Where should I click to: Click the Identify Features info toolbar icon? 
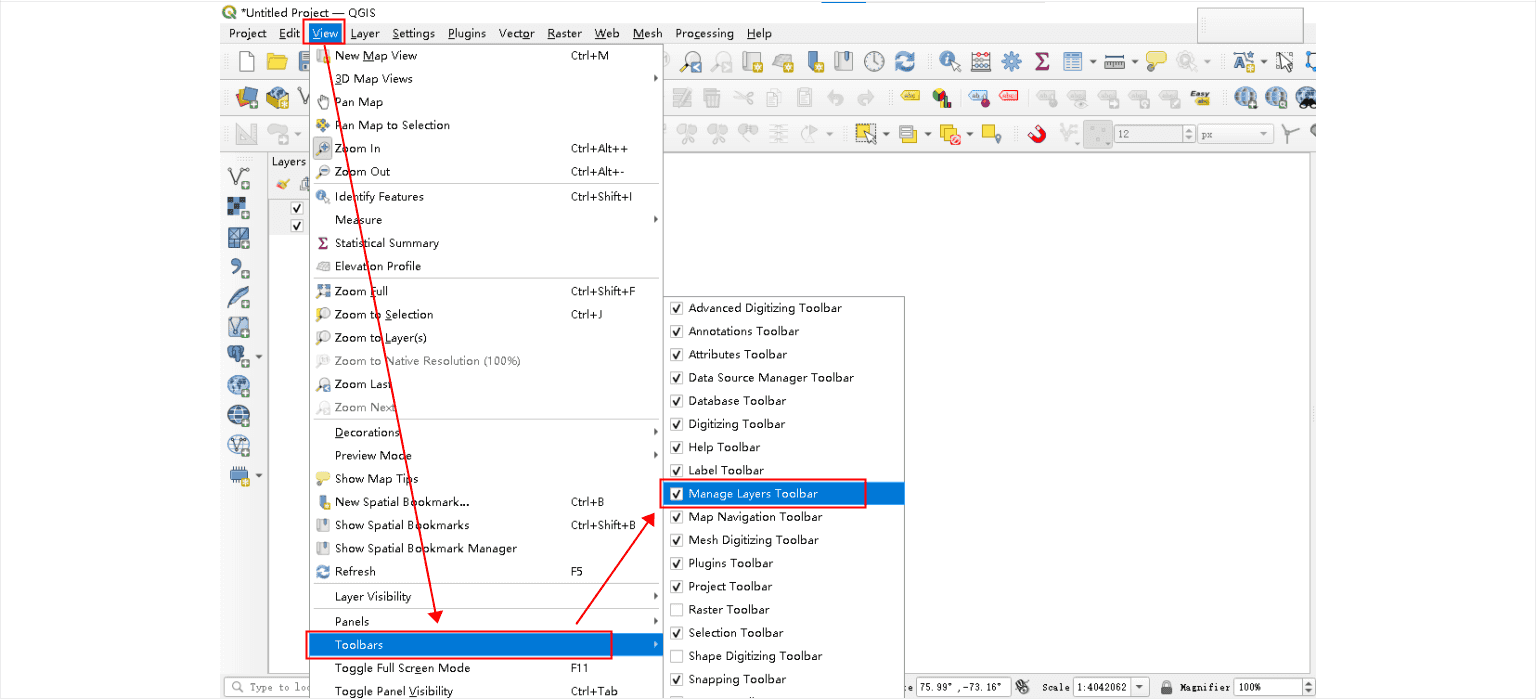point(950,62)
